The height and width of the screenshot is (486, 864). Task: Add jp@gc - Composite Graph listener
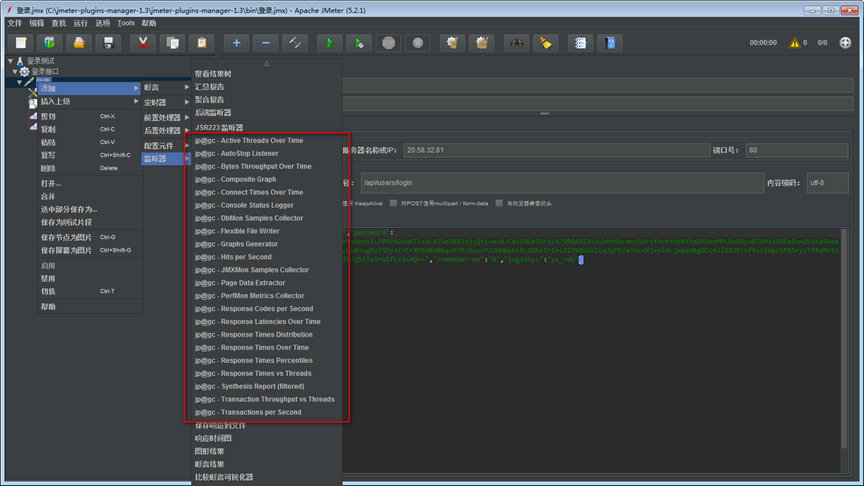click(267, 179)
